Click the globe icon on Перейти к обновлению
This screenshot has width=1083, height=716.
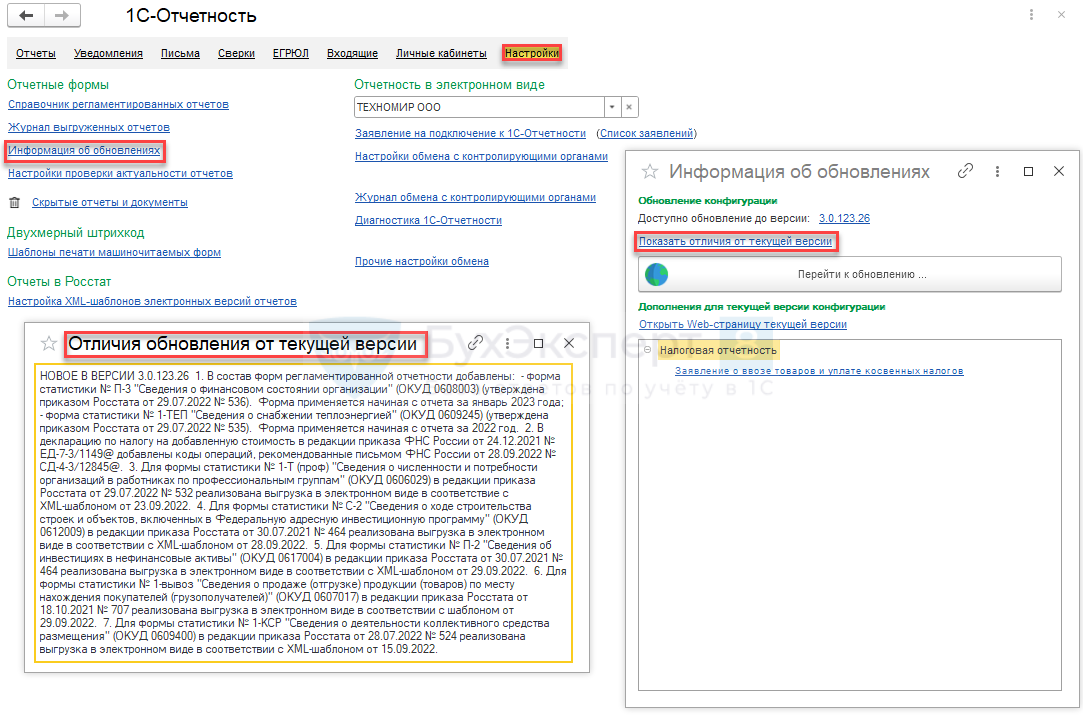tap(656, 275)
